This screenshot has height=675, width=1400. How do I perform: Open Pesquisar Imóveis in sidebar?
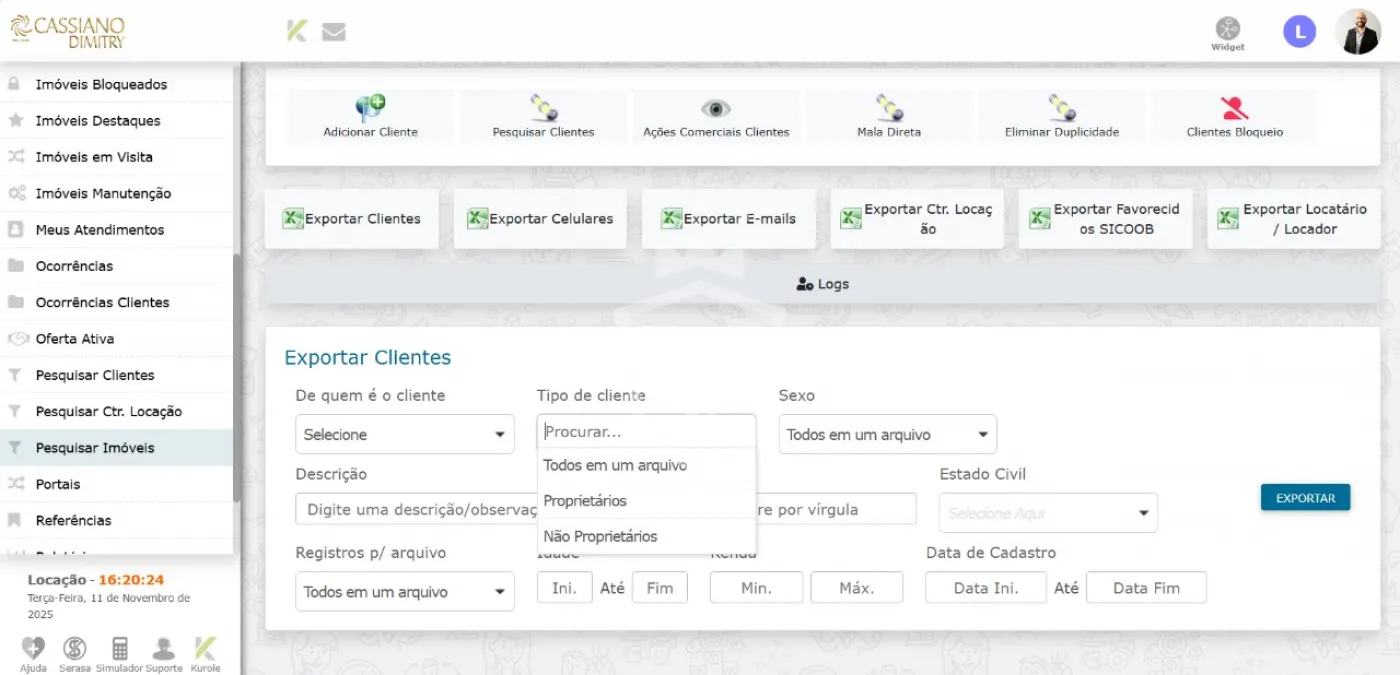(95, 448)
